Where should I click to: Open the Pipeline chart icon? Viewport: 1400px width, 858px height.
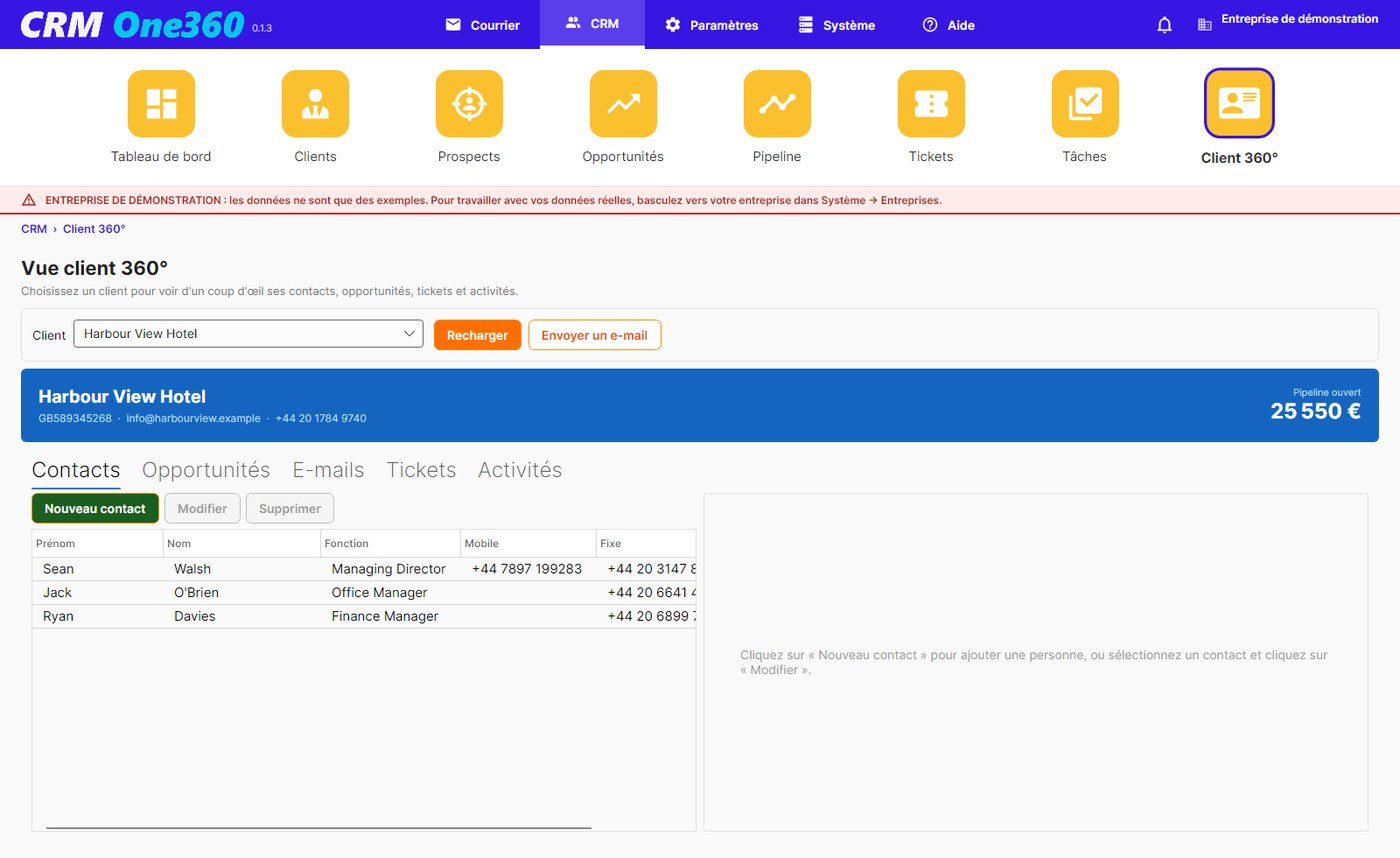(777, 104)
